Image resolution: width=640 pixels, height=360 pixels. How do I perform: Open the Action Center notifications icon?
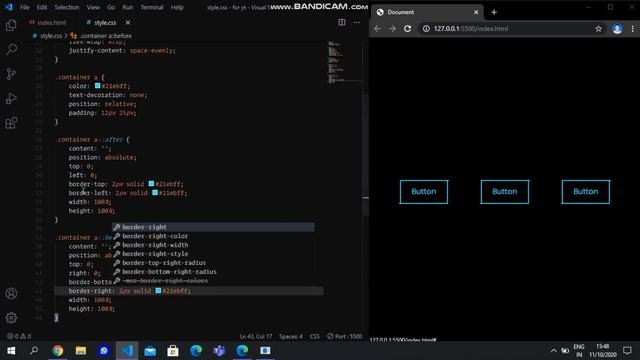[x=627, y=351]
